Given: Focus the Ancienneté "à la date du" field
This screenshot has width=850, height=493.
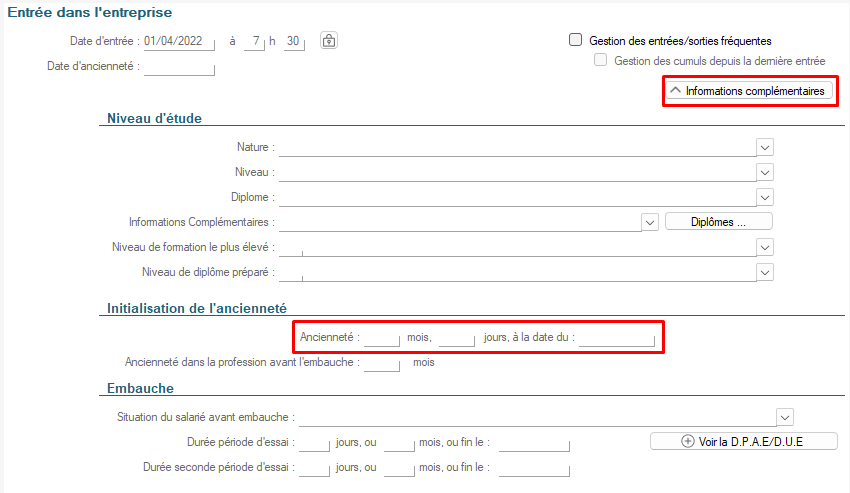Looking at the screenshot, I should pos(617,338).
